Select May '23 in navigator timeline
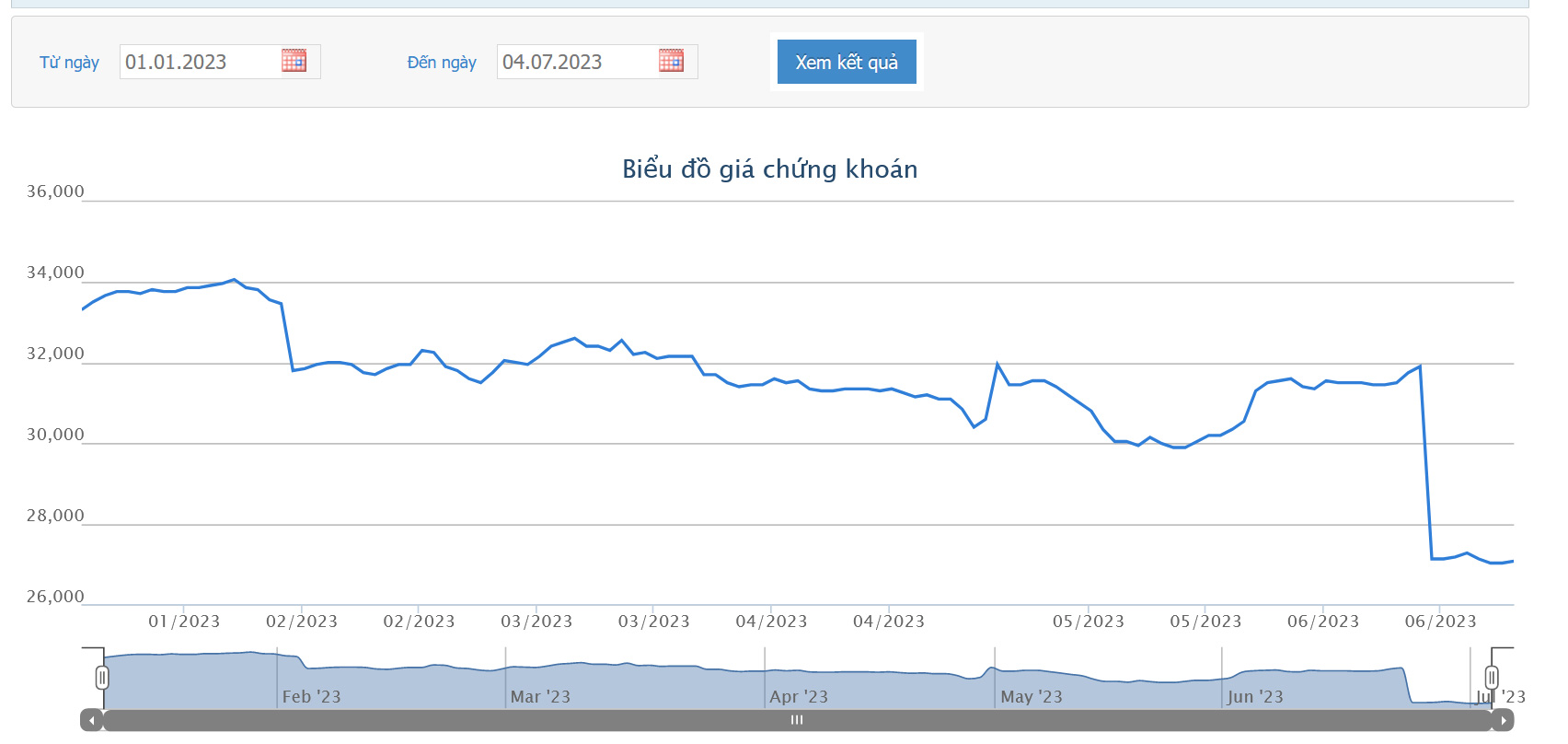Image resolution: width=1568 pixels, height=744 pixels. pos(1031,697)
